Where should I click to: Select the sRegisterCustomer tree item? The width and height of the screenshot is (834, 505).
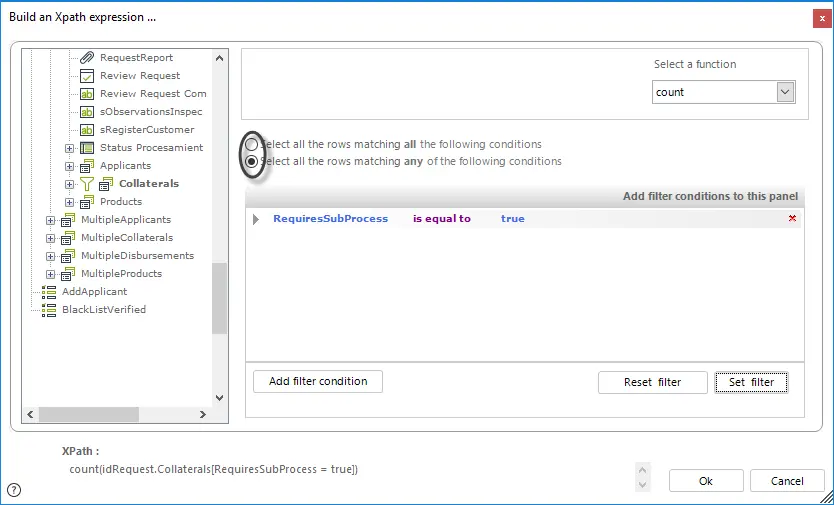(x=147, y=130)
